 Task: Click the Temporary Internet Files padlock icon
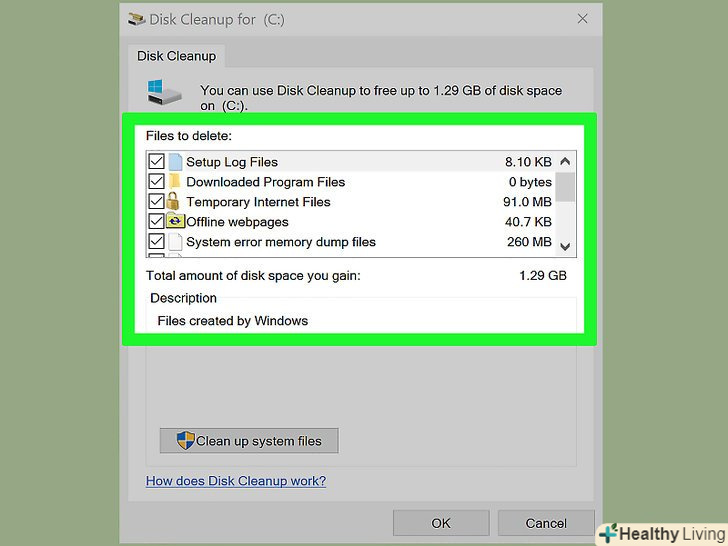click(173, 201)
